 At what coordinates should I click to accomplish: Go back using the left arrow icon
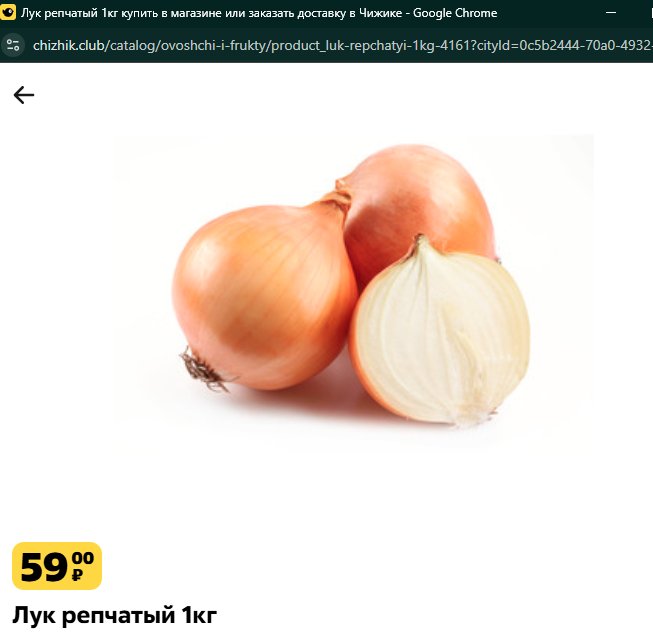tap(24, 95)
